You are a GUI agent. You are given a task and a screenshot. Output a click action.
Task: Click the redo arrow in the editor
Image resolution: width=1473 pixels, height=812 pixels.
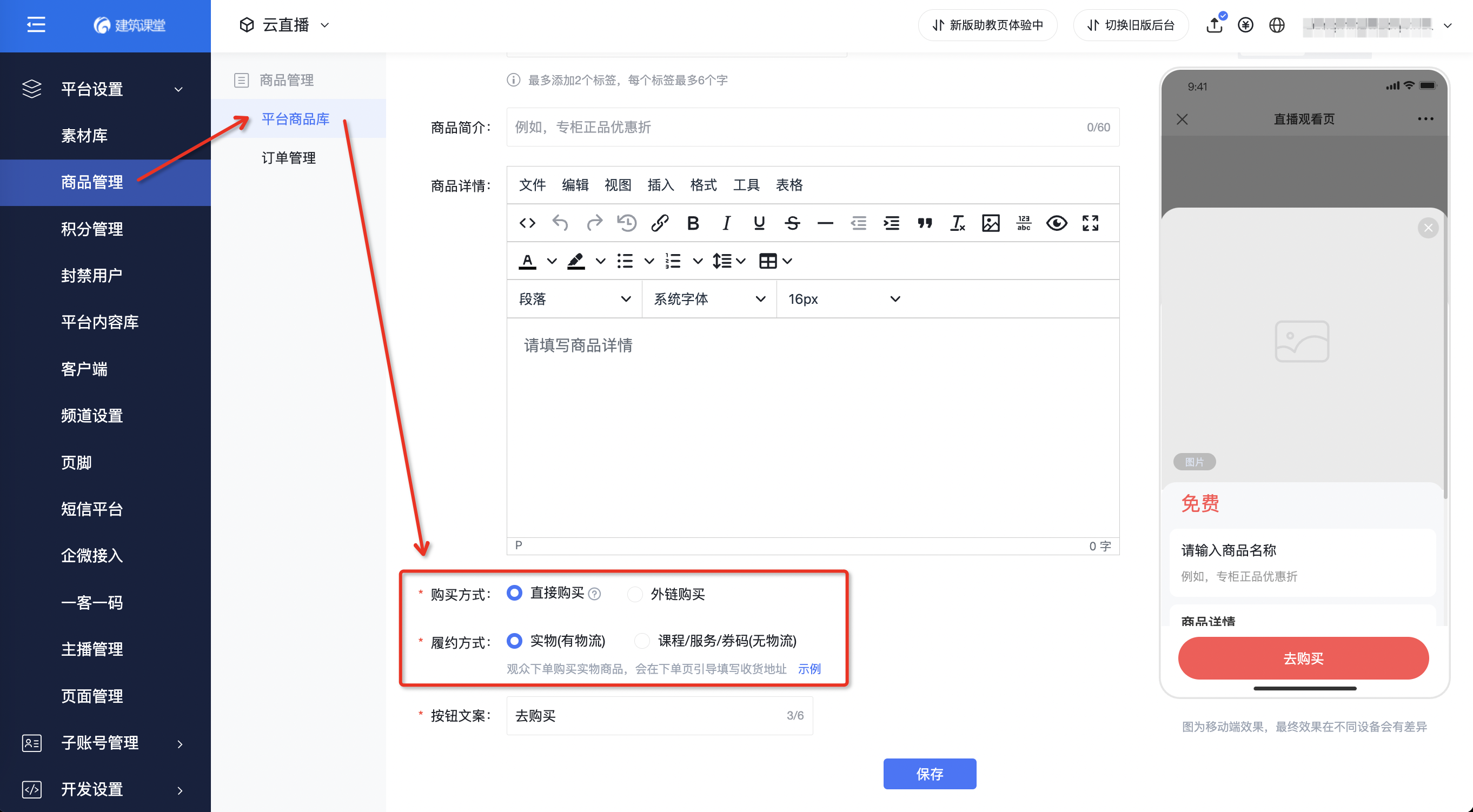[594, 223]
